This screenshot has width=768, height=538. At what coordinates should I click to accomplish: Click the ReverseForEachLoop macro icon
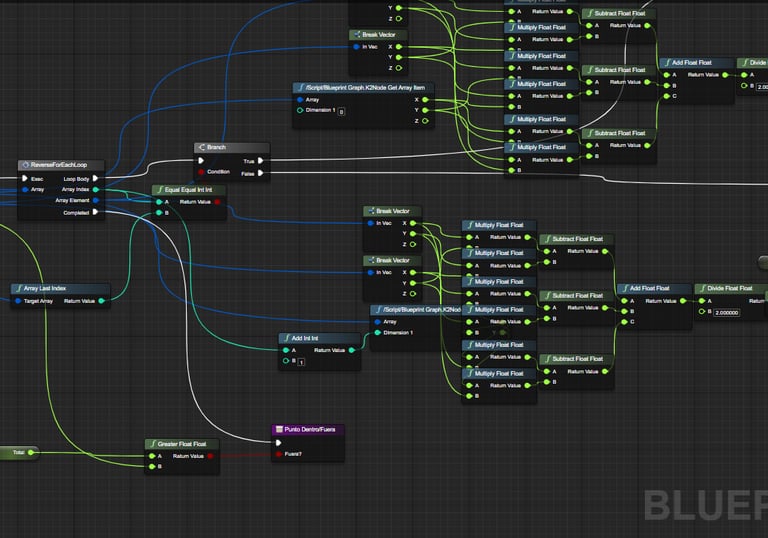(x=25, y=165)
